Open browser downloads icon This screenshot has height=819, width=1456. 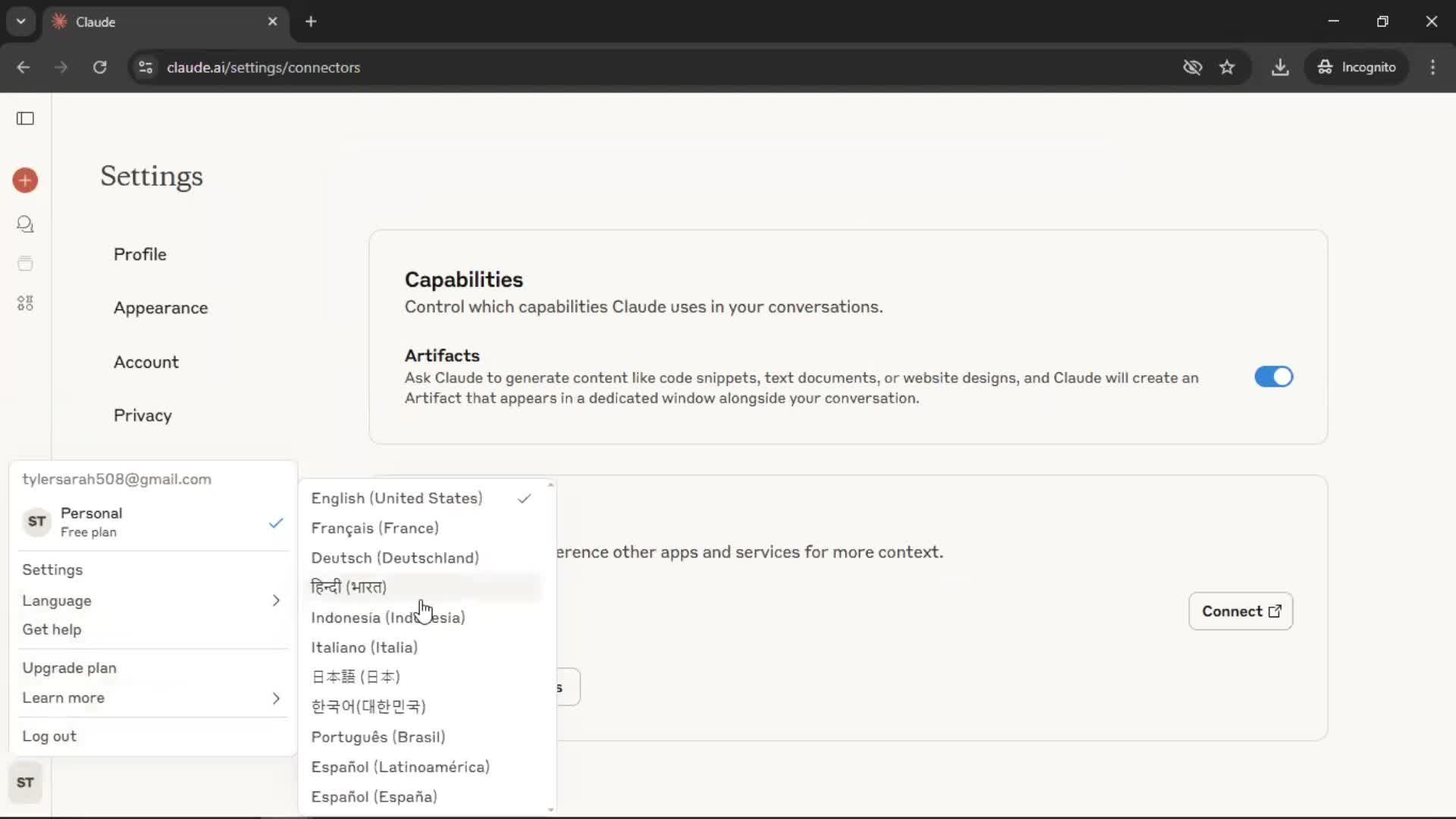(1280, 67)
